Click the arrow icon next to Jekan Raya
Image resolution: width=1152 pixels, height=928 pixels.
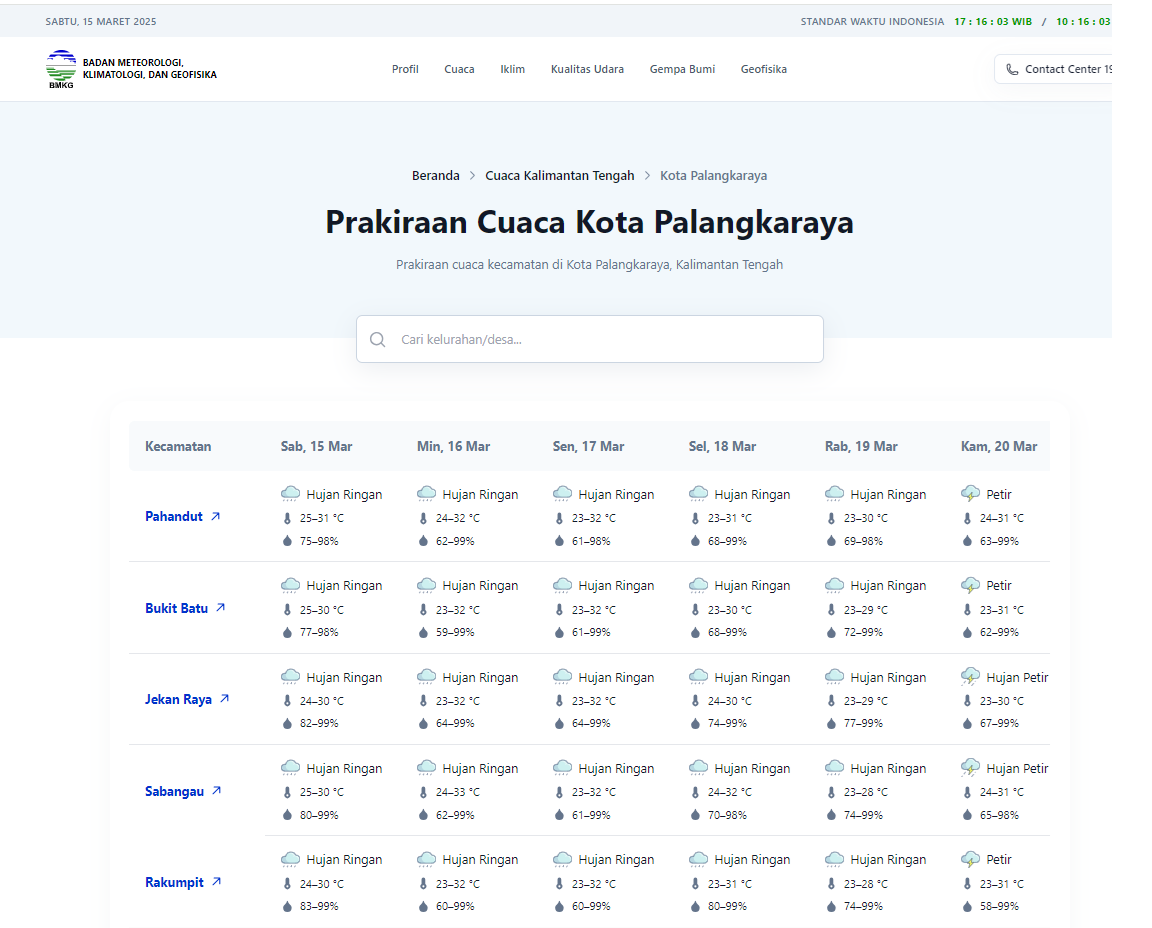pos(224,699)
